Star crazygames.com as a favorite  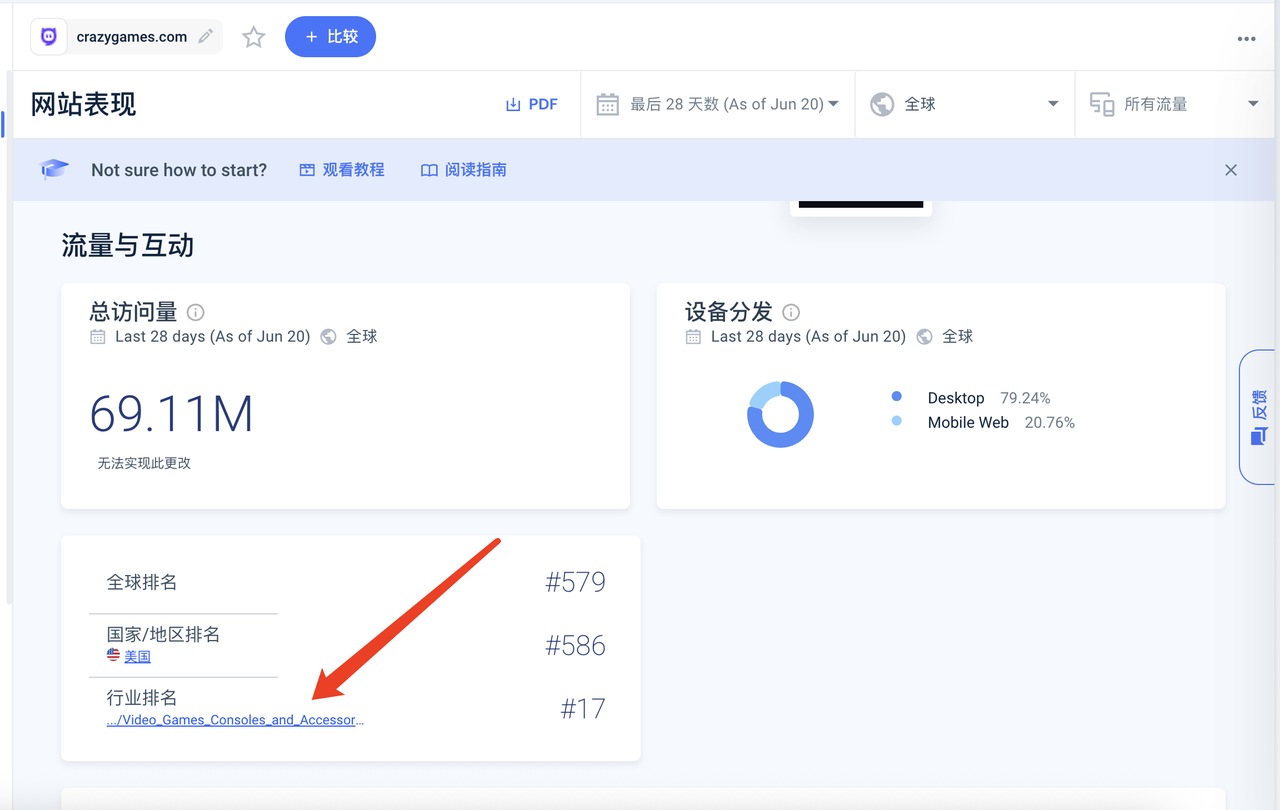(254, 37)
